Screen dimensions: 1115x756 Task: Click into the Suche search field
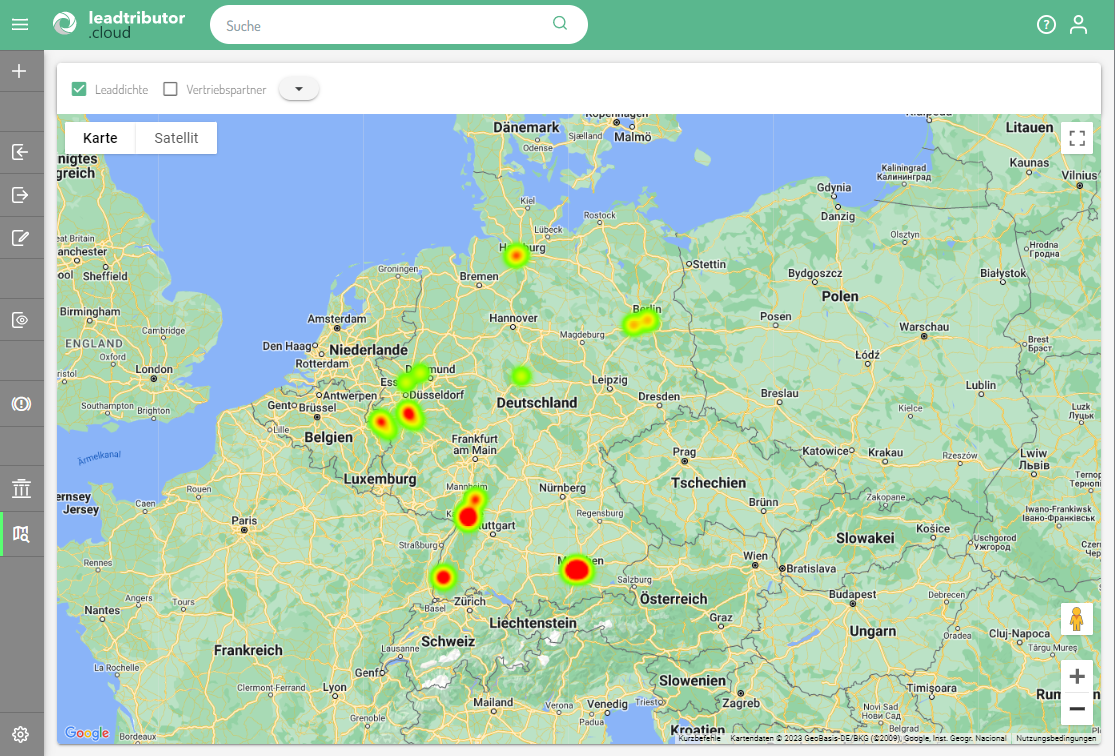[385, 25]
